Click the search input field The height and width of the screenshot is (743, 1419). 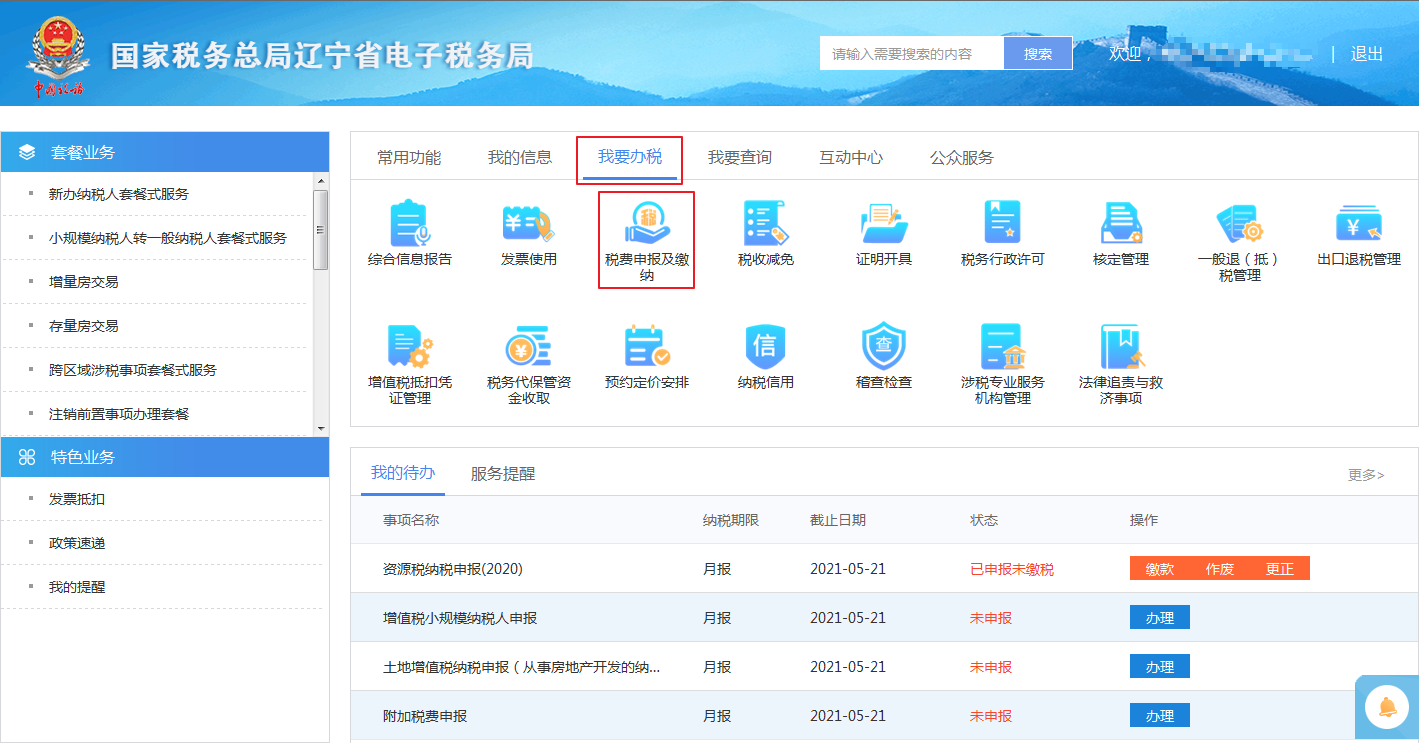(x=910, y=52)
